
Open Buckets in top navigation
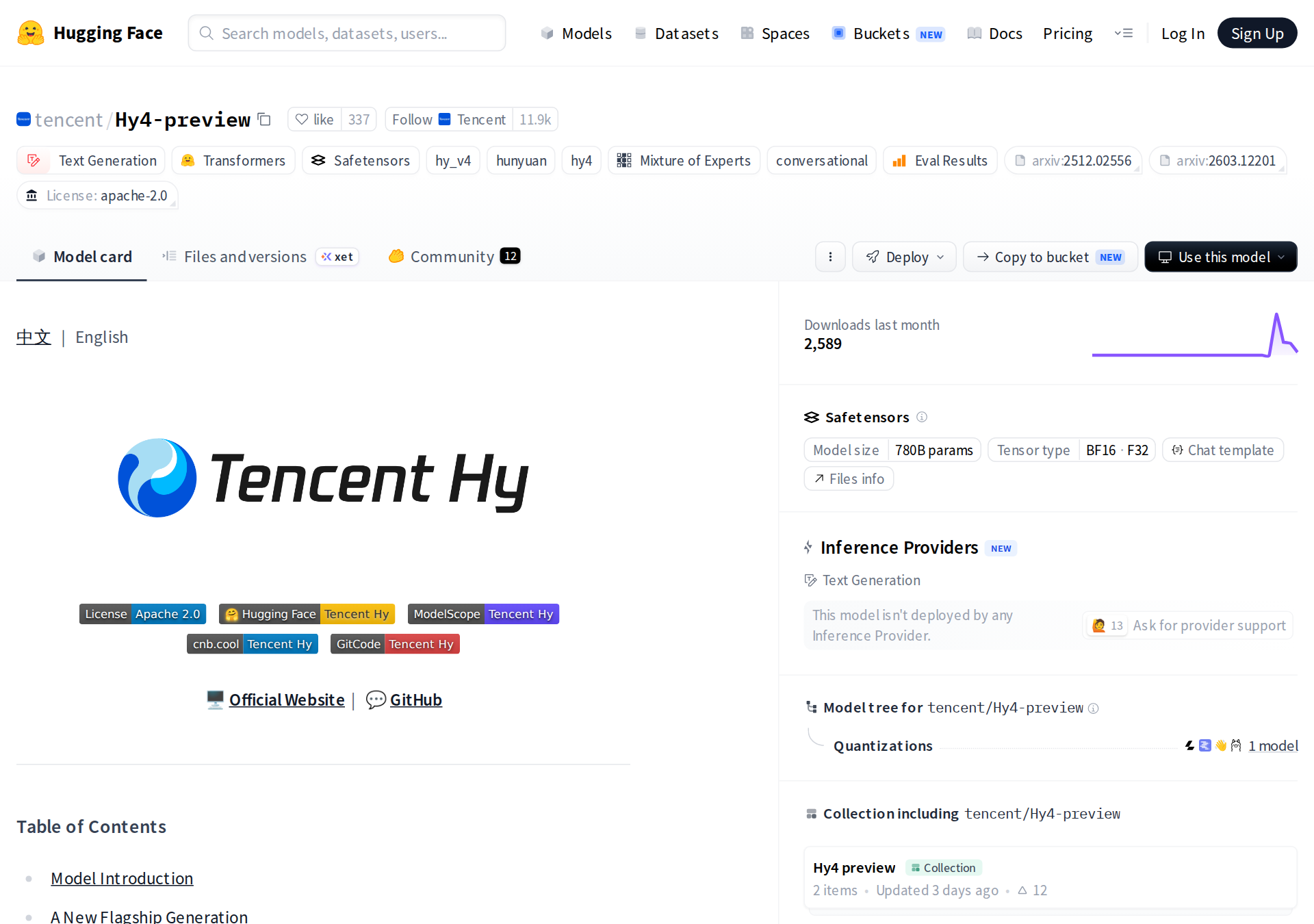coord(888,34)
